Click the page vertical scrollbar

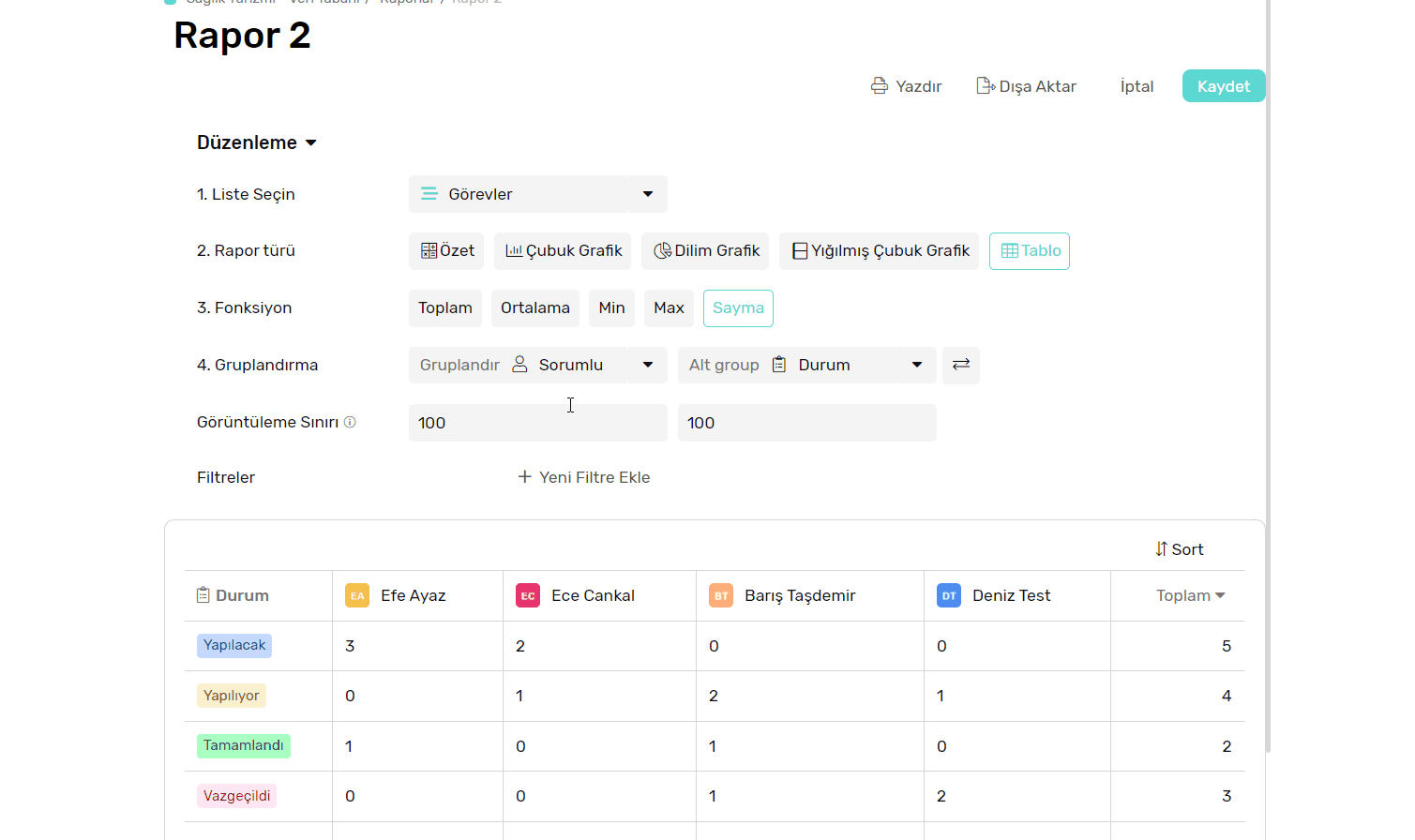[x=1269, y=375]
